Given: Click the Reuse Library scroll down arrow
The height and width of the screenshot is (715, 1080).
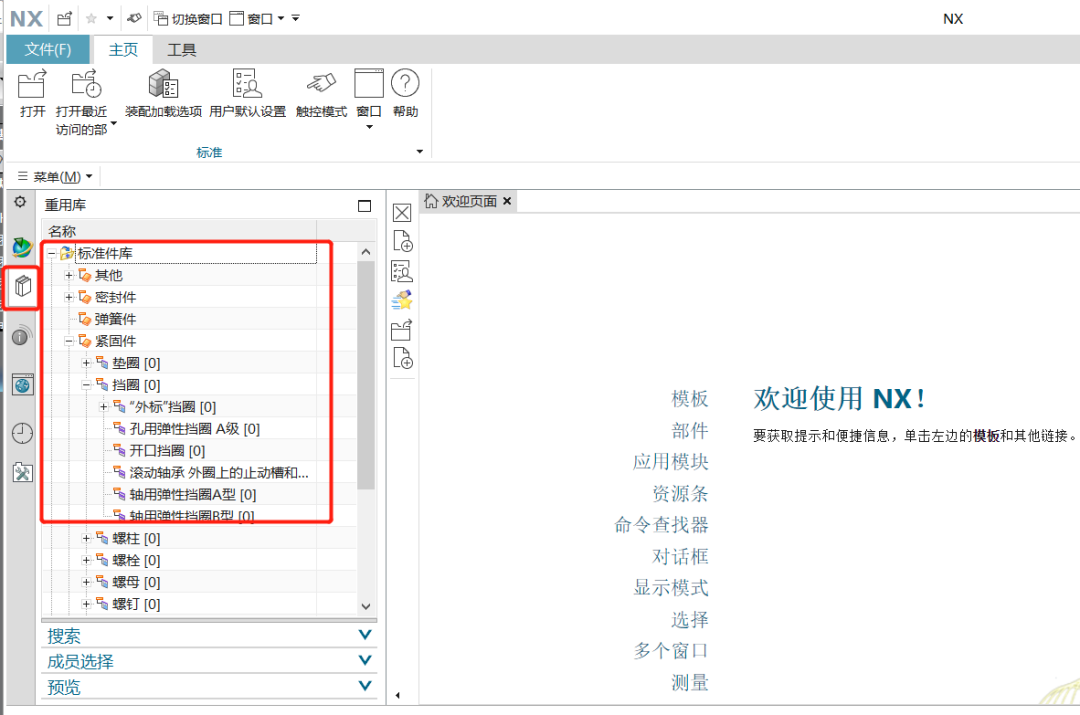Looking at the screenshot, I should point(366,606).
